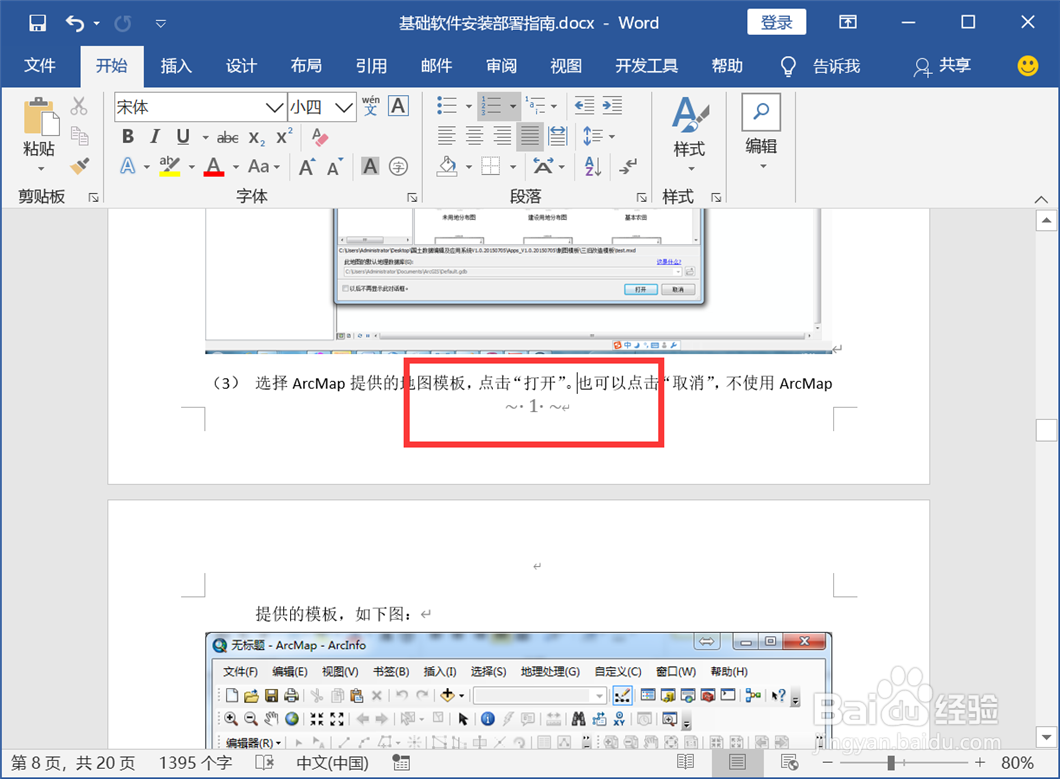
Task: Switch to Read Mode in status bar
Action: (x=685, y=762)
